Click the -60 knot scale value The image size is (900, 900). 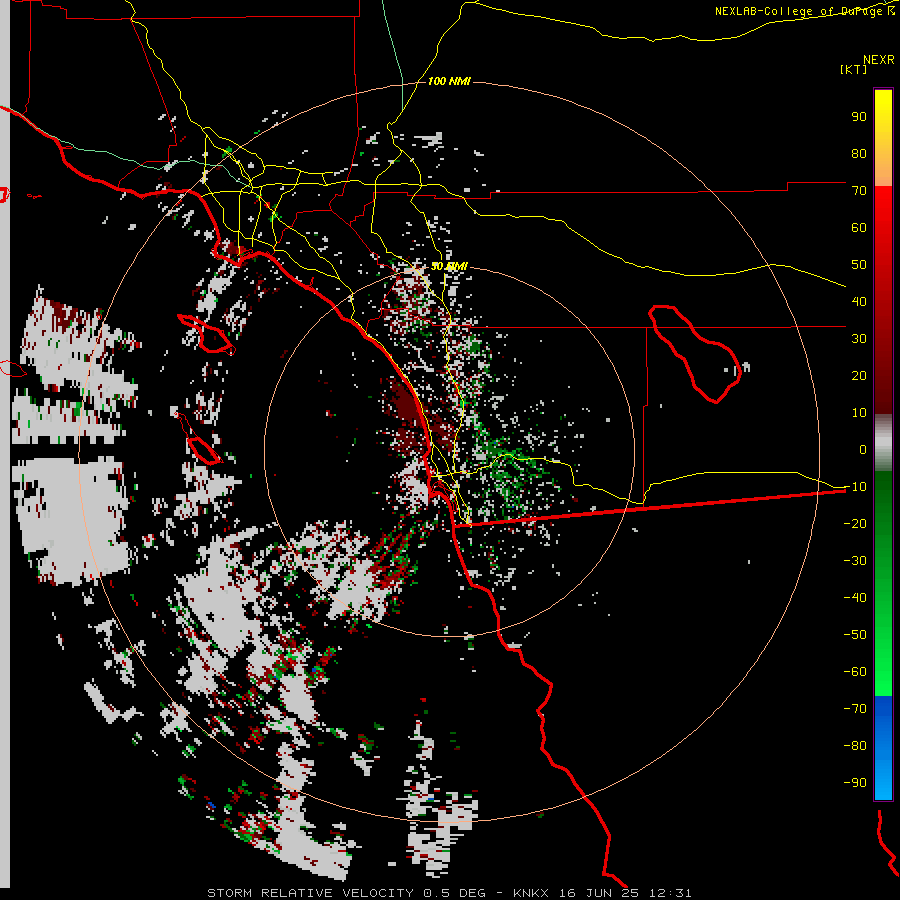tap(855, 672)
